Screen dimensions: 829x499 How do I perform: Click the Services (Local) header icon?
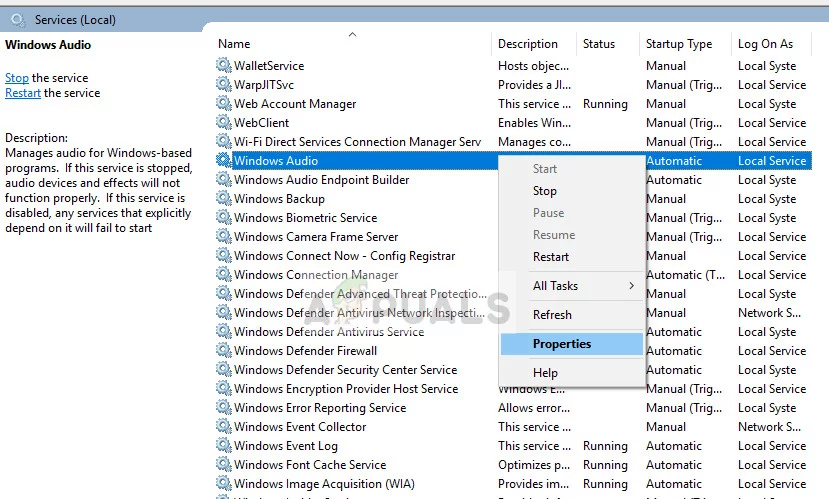18,20
